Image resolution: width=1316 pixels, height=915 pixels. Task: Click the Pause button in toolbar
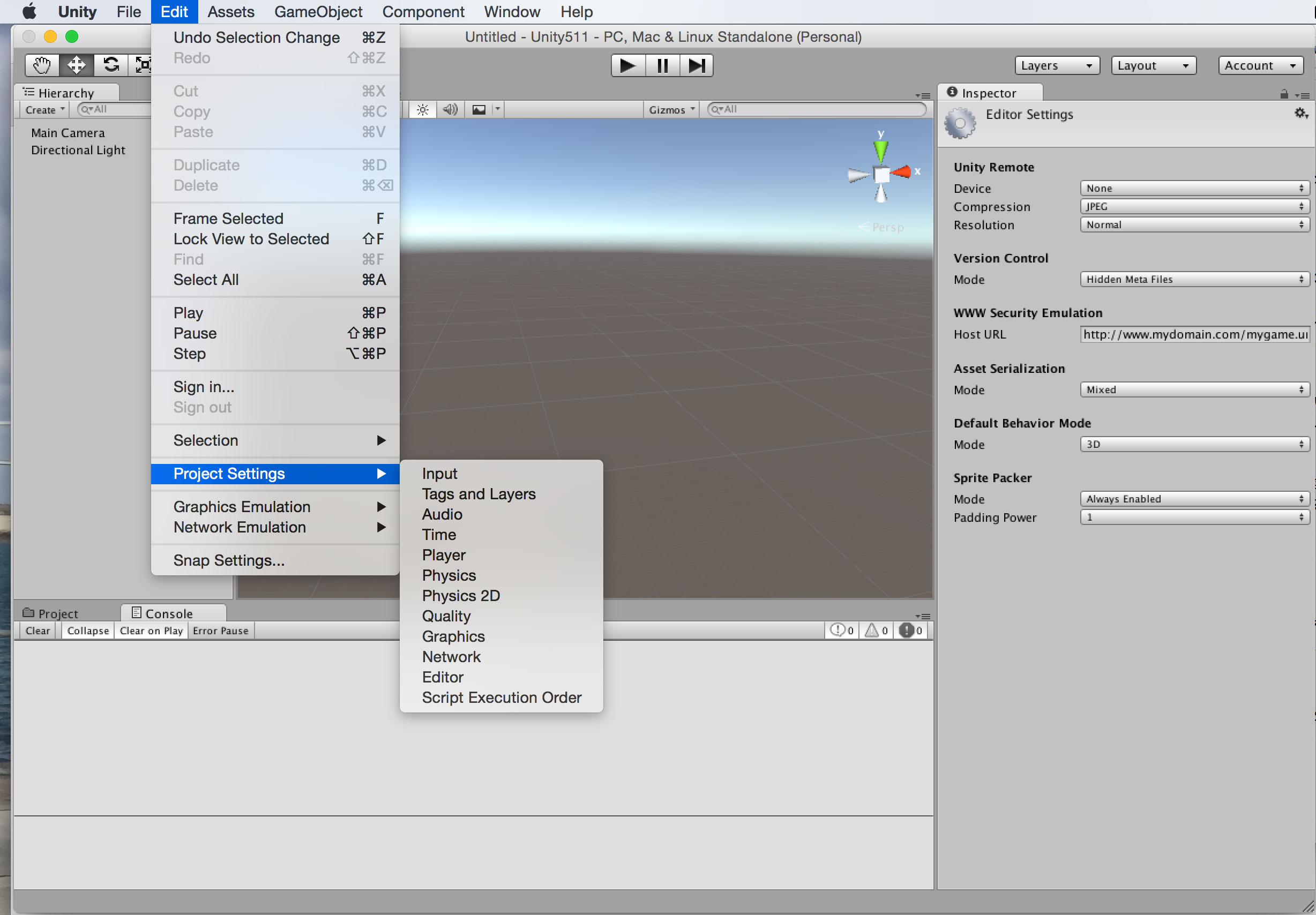pyautogui.click(x=663, y=65)
